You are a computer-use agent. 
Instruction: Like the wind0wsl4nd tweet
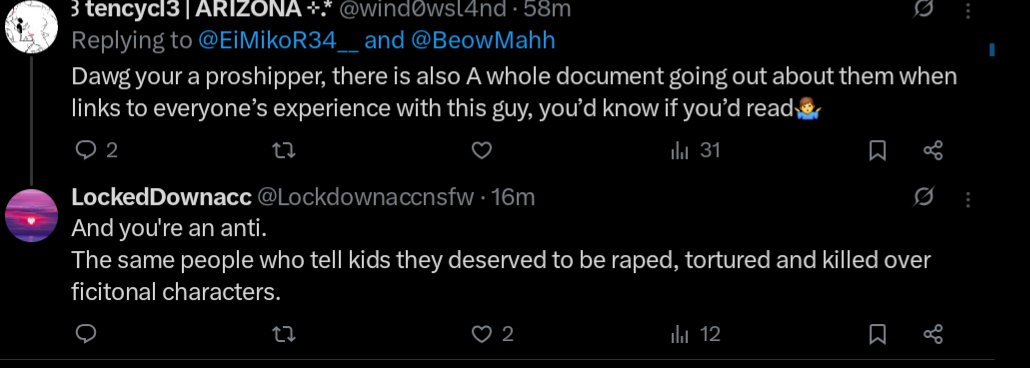pyautogui.click(x=482, y=151)
